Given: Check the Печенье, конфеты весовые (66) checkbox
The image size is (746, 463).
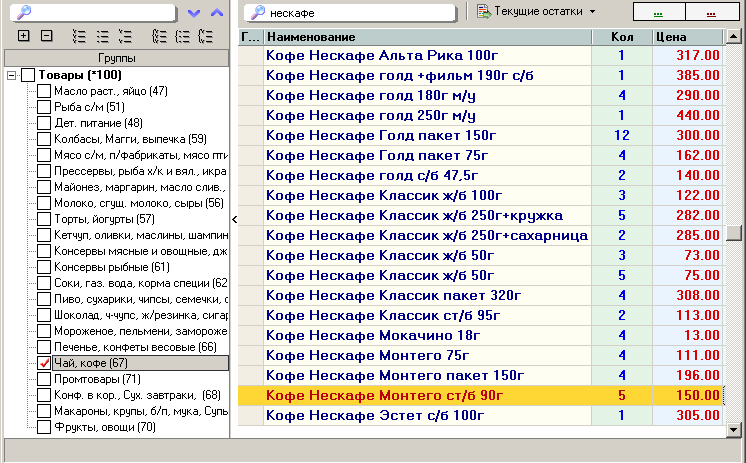Looking at the screenshot, I should coord(44,347).
